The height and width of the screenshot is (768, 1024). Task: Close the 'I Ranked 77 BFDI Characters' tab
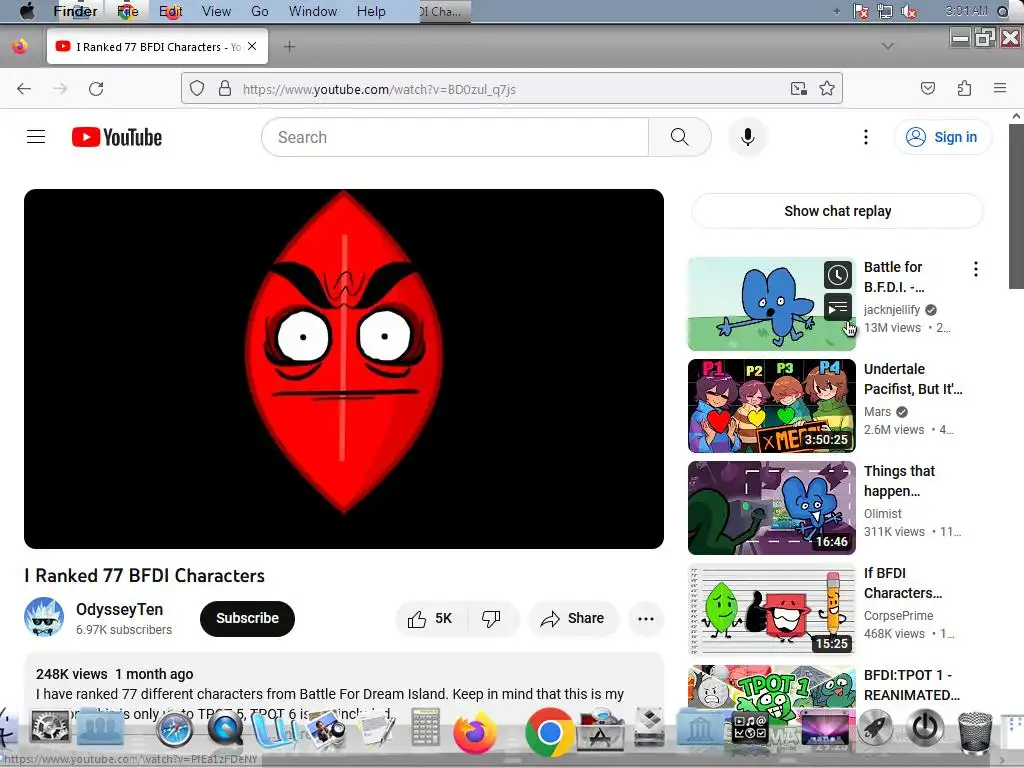(x=252, y=46)
